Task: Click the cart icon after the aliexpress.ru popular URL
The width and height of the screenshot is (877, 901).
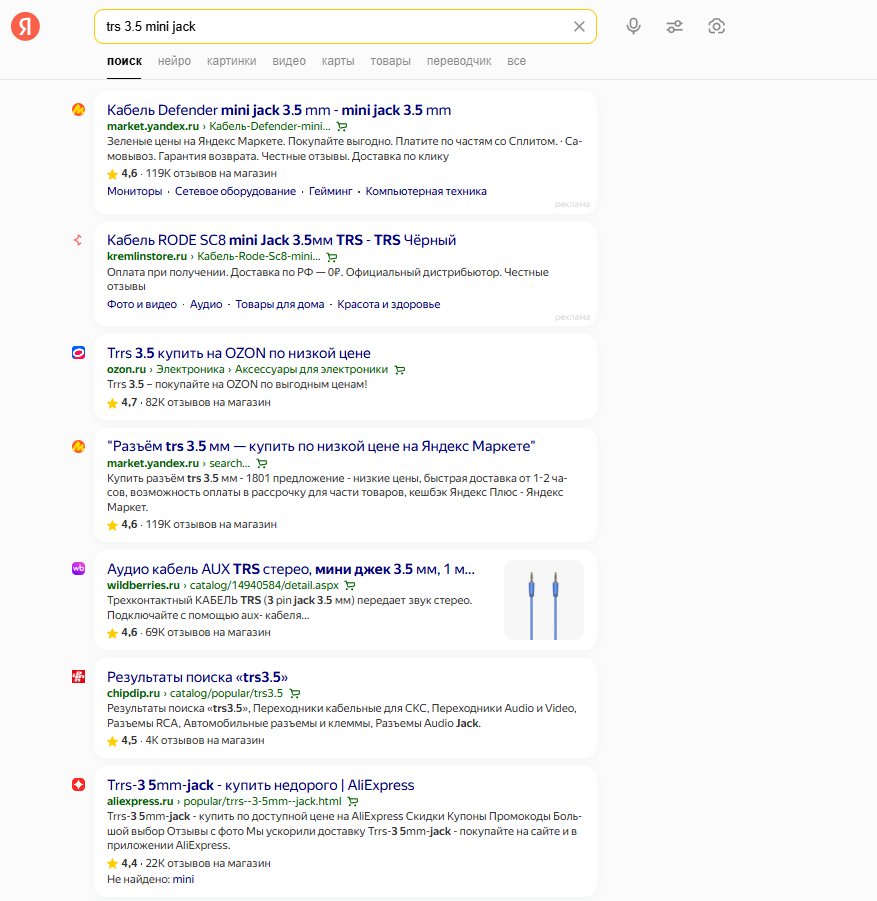Action: (353, 802)
